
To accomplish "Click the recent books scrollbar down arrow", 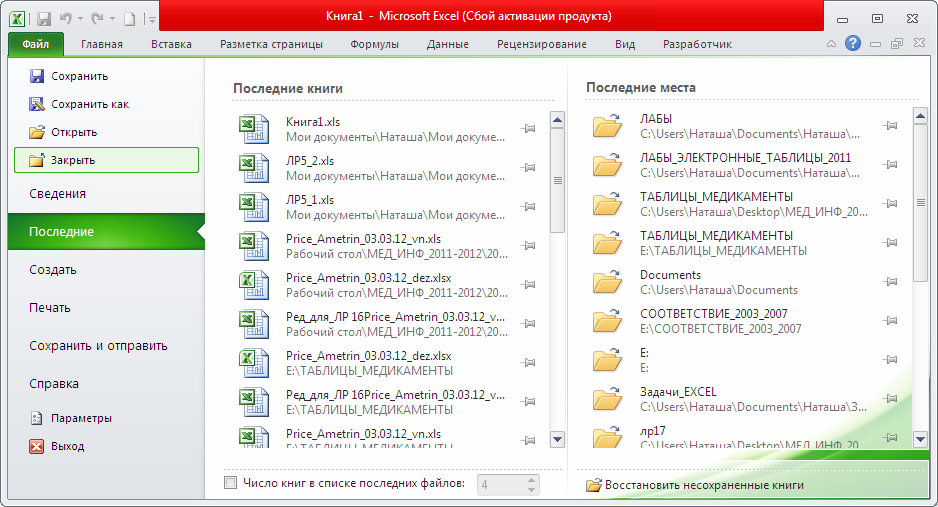I will click(x=558, y=440).
